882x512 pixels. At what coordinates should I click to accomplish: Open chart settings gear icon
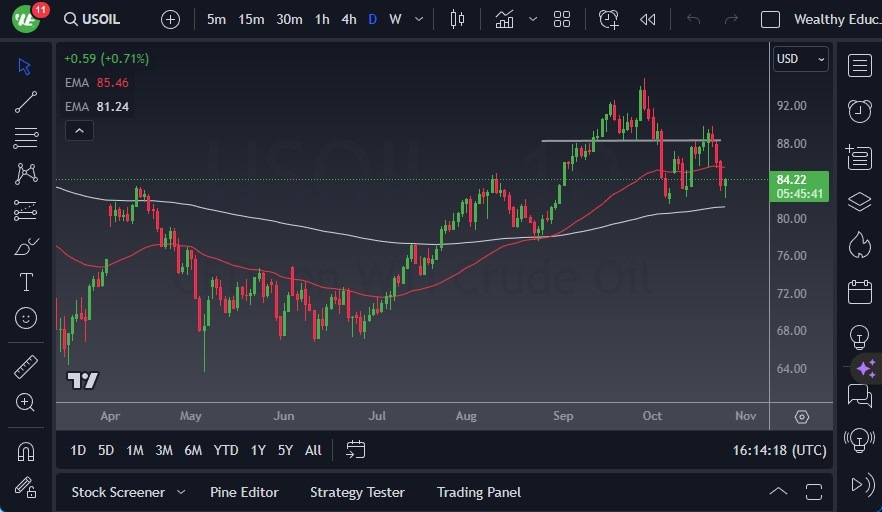pyautogui.click(x=802, y=416)
